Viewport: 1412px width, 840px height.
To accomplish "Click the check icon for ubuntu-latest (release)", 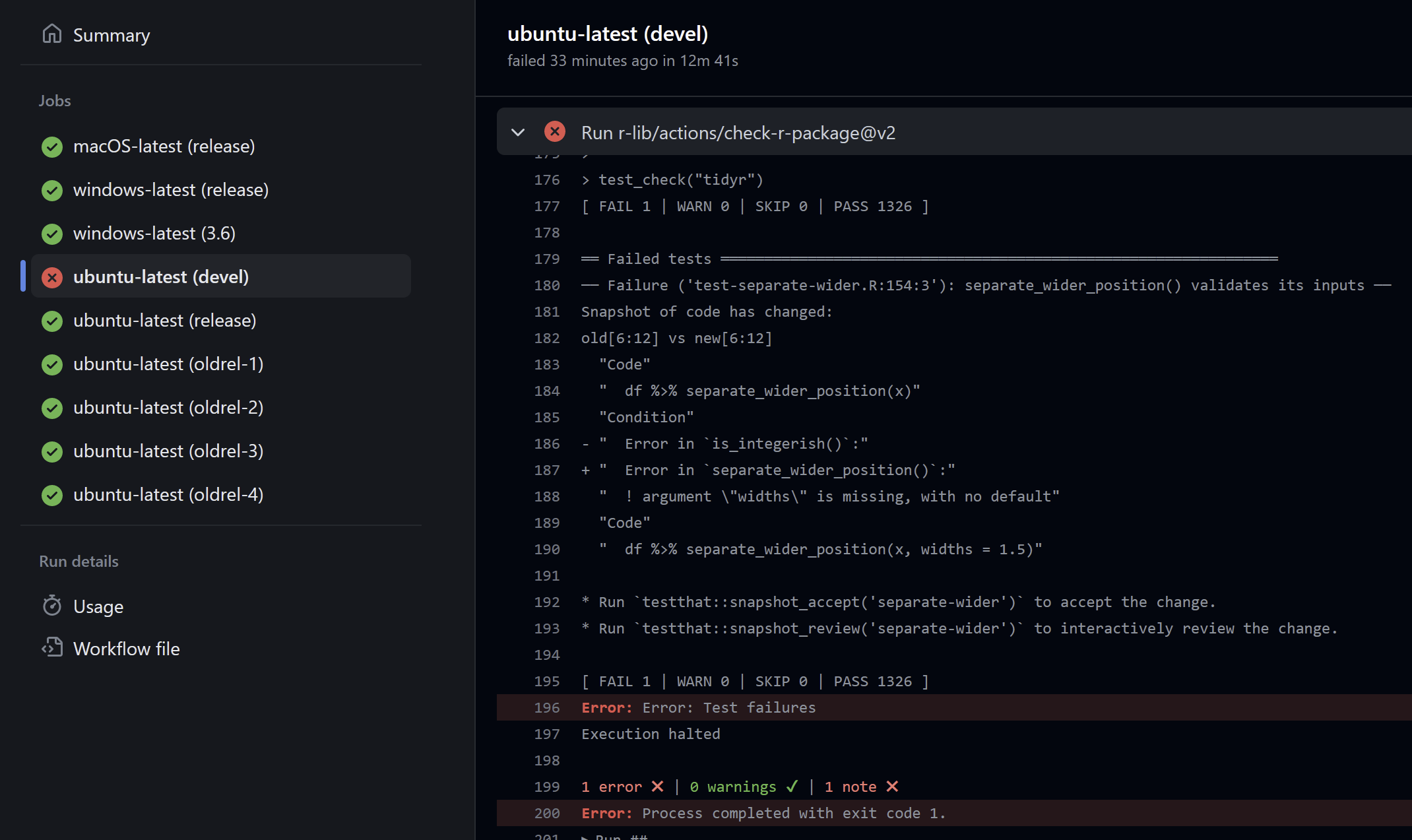I will (52, 321).
